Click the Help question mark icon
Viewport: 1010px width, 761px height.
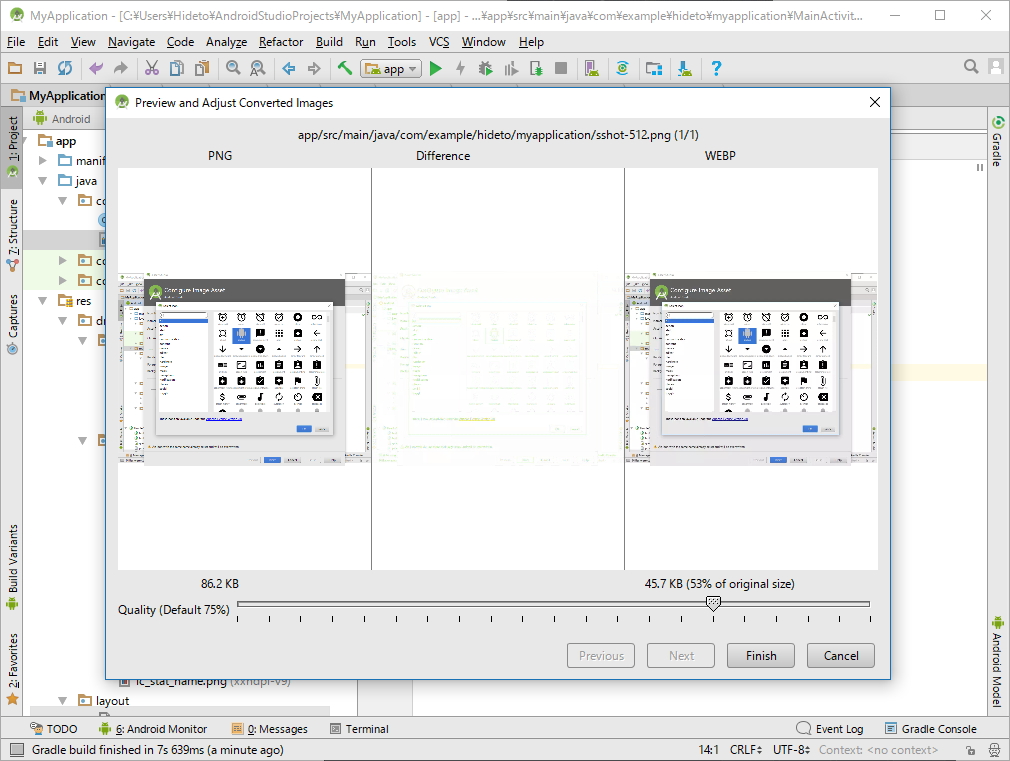[716, 68]
